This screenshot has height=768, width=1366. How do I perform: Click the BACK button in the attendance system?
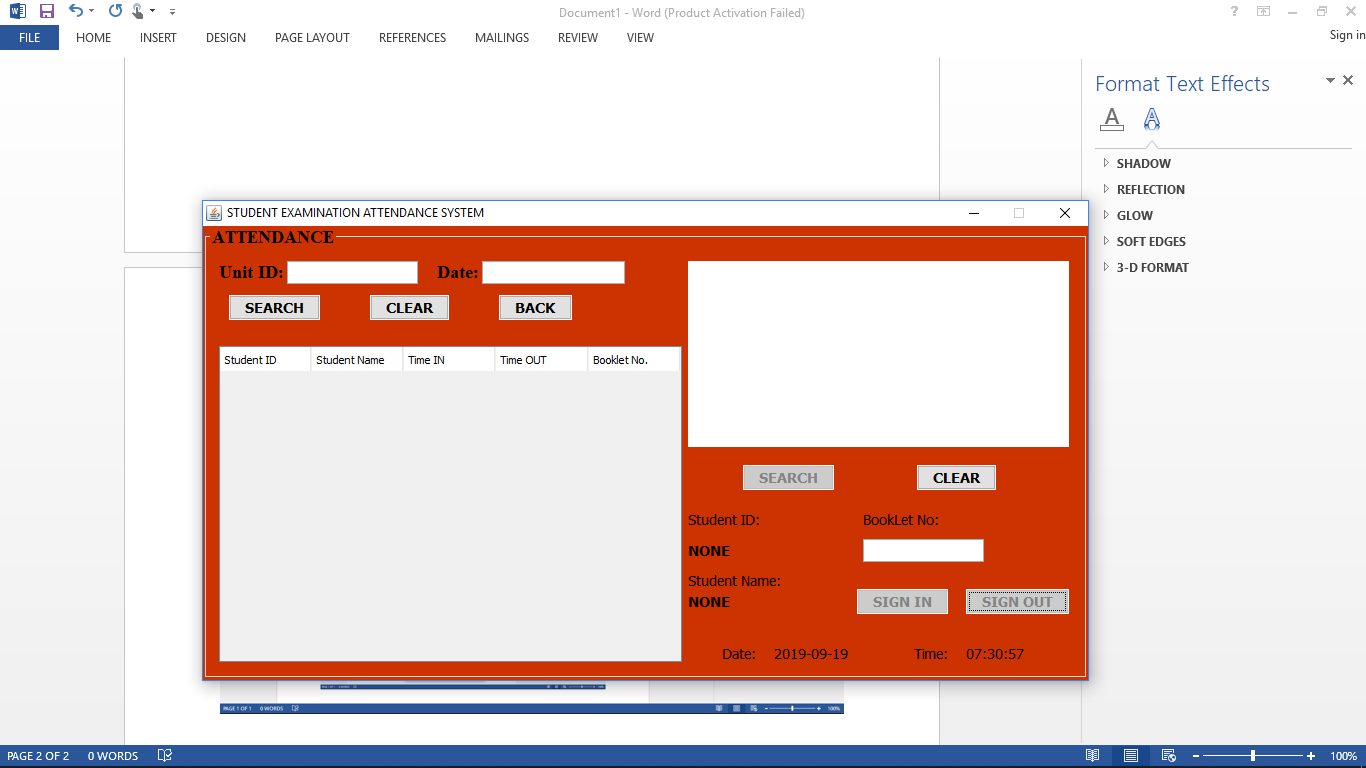click(x=535, y=307)
